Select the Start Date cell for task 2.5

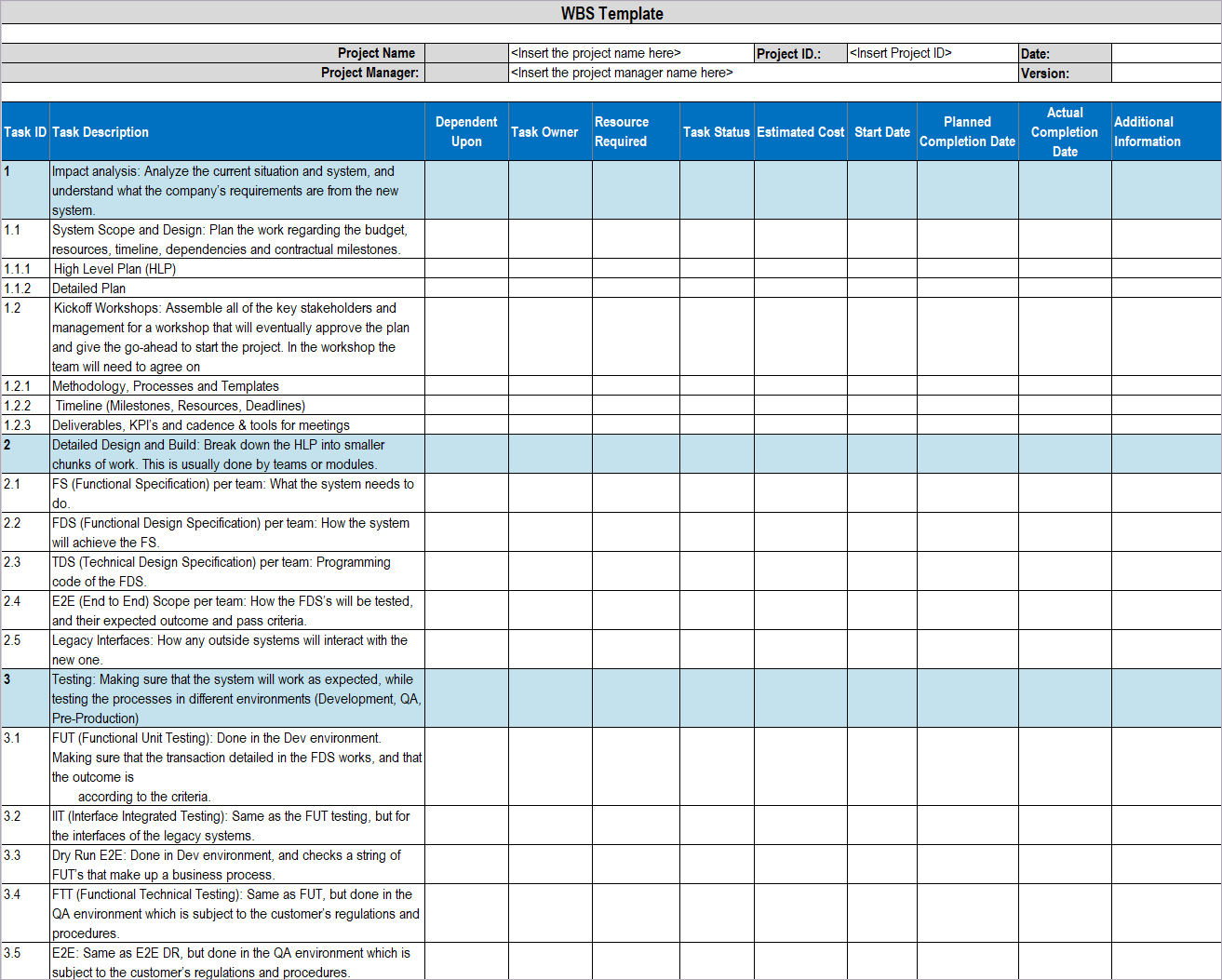(x=881, y=649)
